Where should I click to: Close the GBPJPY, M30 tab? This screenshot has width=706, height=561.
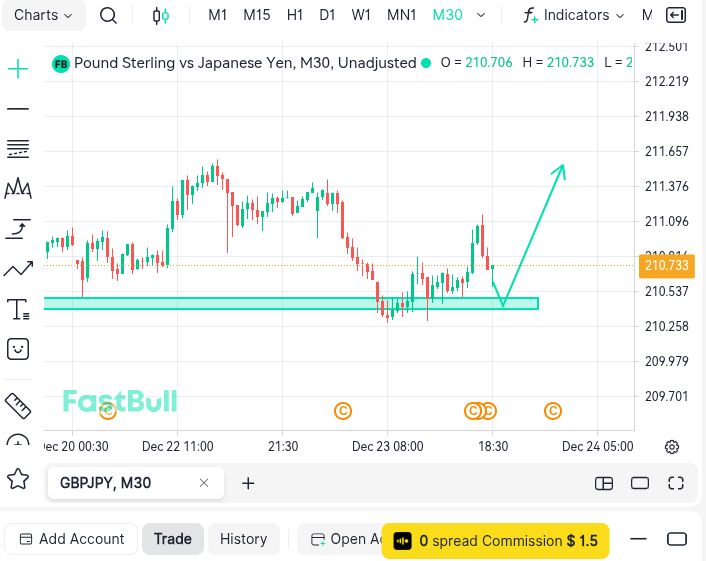click(x=204, y=483)
